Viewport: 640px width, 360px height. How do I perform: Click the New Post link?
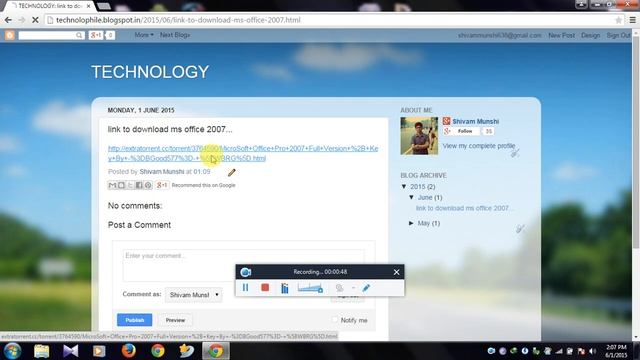coord(561,36)
